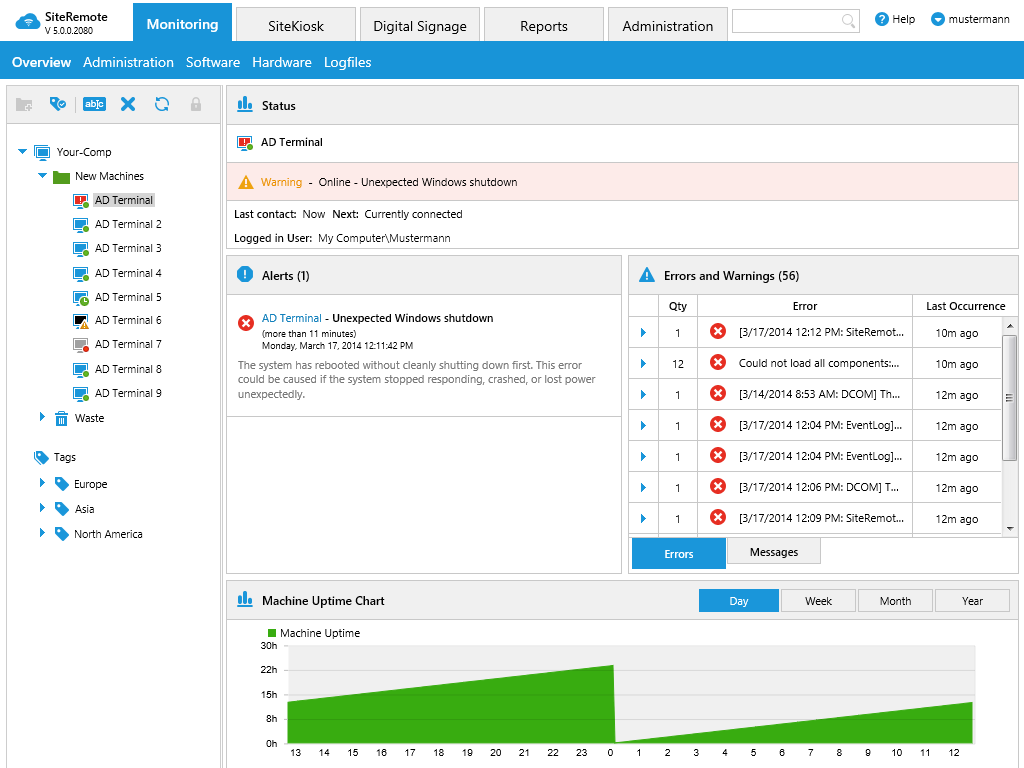This screenshot has width=1024, height=768.
Task: Click the assign tags toolbar icon
Action: coord(58,104)
